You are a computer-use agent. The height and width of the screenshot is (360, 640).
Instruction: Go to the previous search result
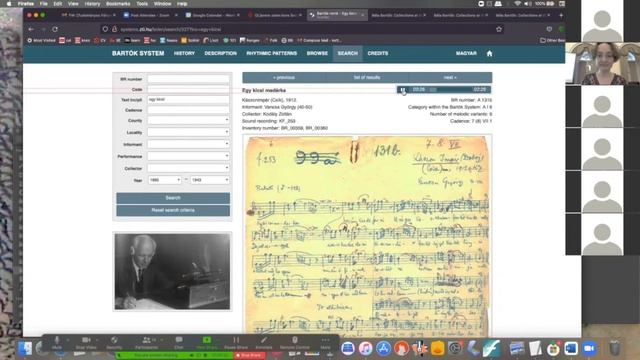pos(284,78)
